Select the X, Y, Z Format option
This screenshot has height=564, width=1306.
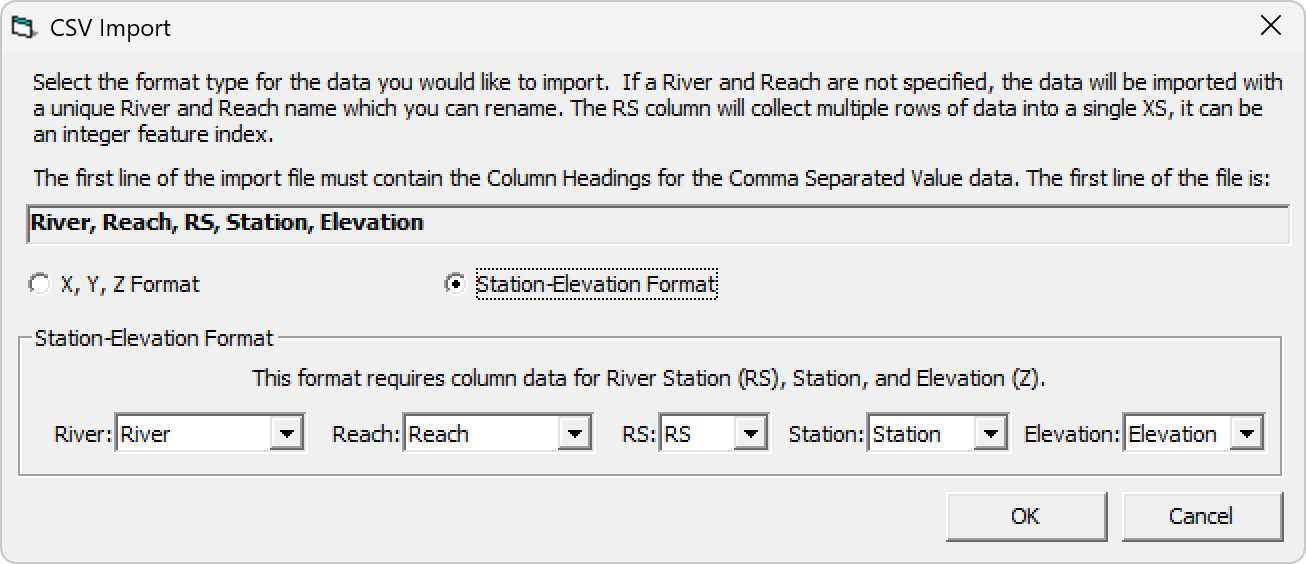(114, 284)
